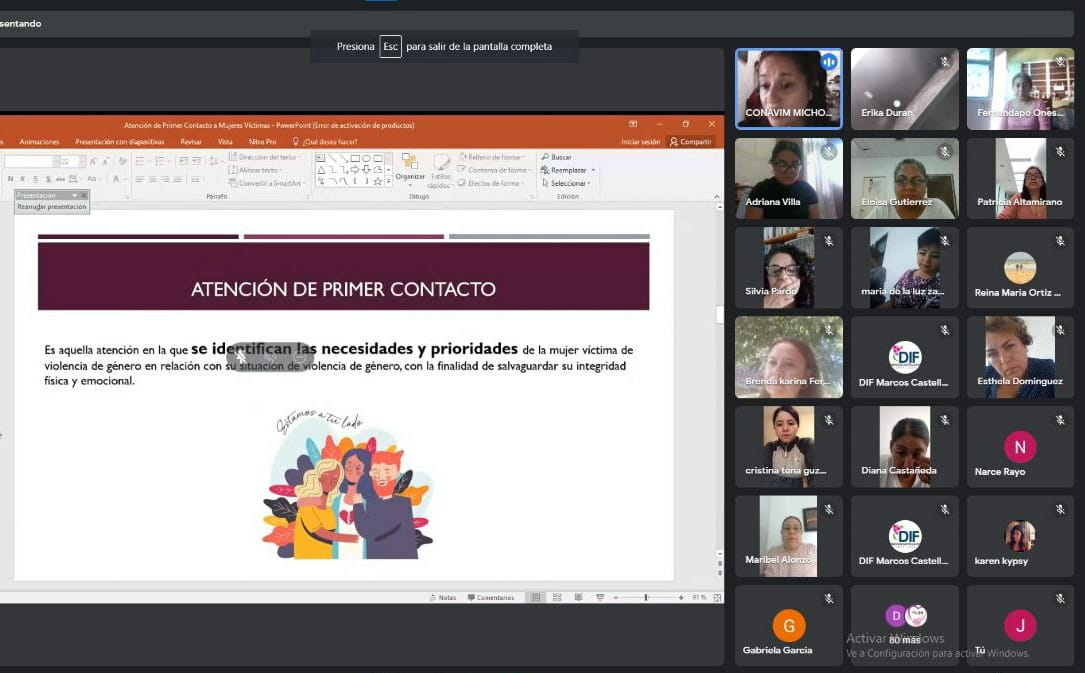The width and height of the screenshot is (1085, 673).
Task: Select normal view icon in status bar
Action: pyautogui.click(x=536, y=597)
